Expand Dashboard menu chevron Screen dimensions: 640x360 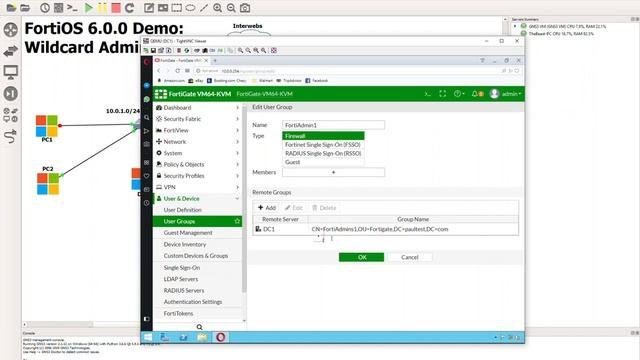click(x=237, y=108)
